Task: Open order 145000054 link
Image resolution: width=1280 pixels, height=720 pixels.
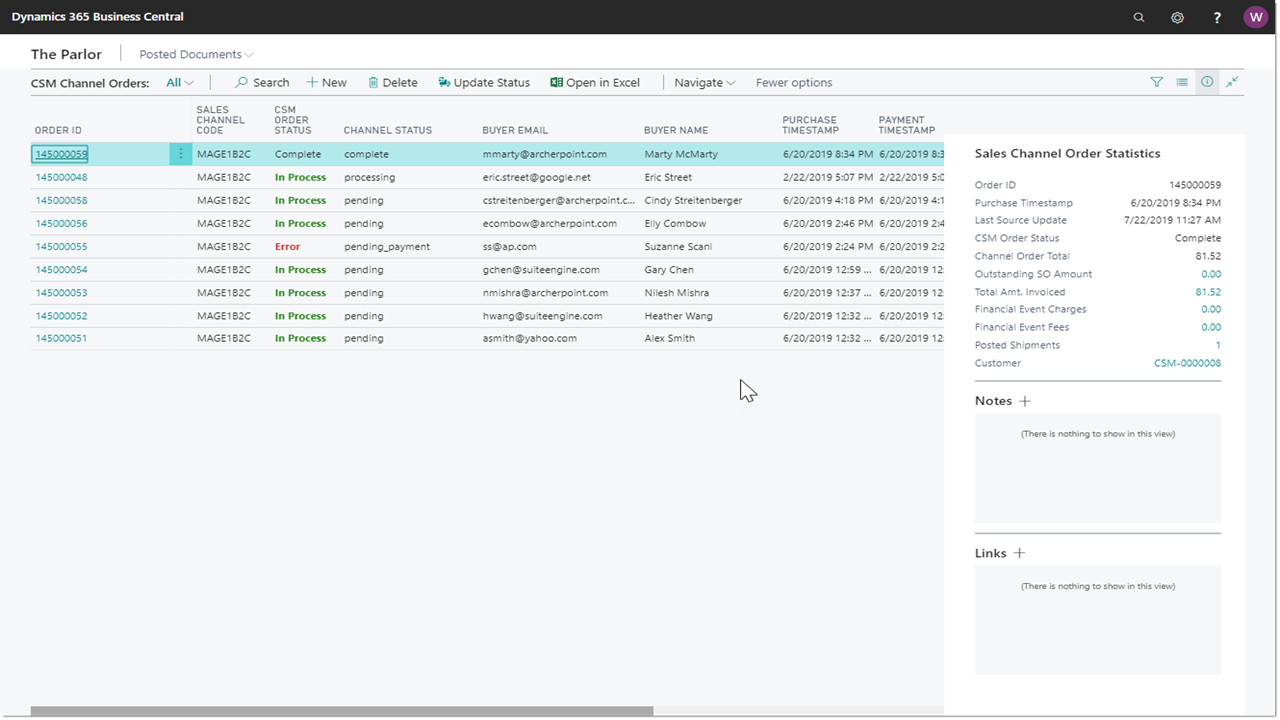Action: [61, 269]
